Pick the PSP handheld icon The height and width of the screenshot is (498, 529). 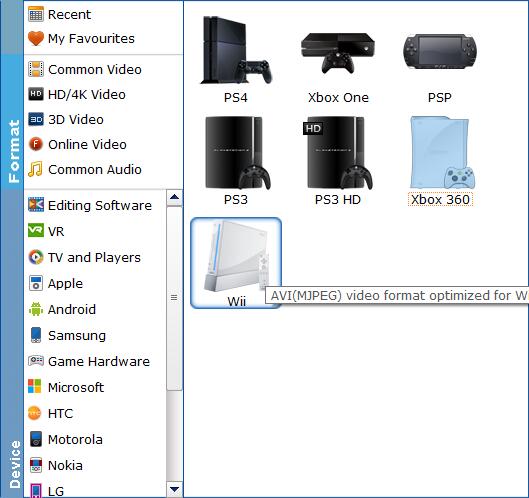tap(440, 51)
